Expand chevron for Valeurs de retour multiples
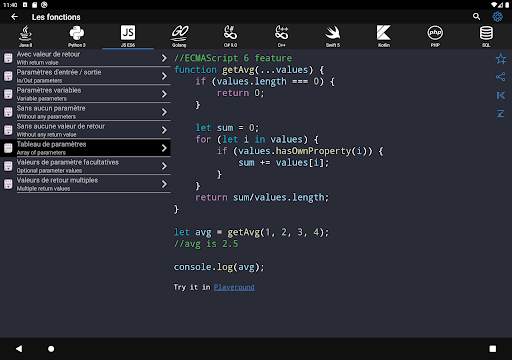Image resolution: width=512 pixels, height=360 pixels. coord(164,184)
